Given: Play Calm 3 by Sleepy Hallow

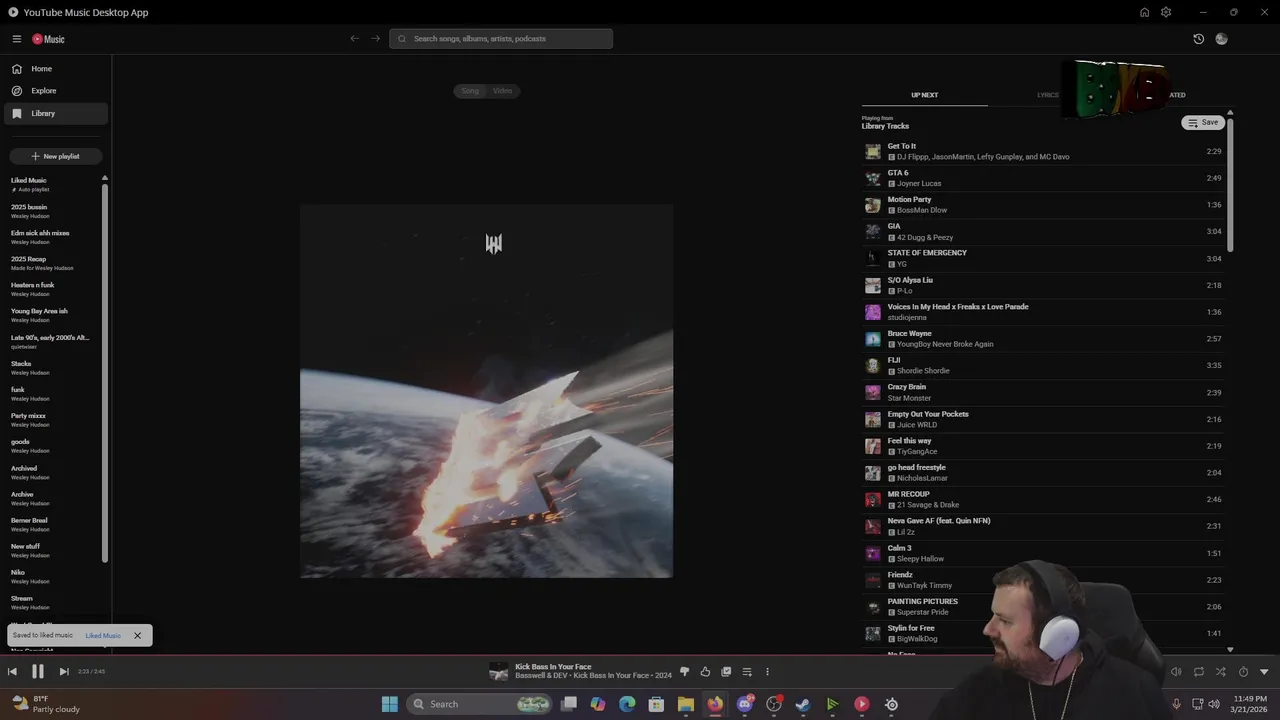Looking at the screenshot, I should [x=1043, y=553].
